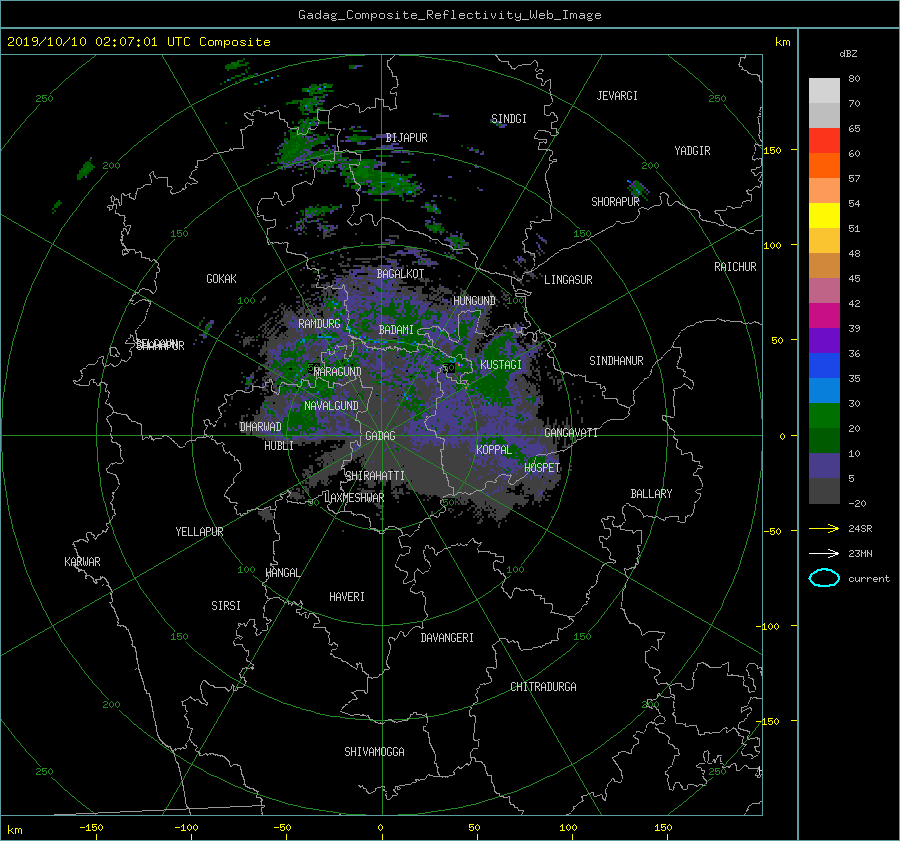Viewport: 900px width, 841px height.
Task: Click the HAVERI city label
Action: coord(347,597)
